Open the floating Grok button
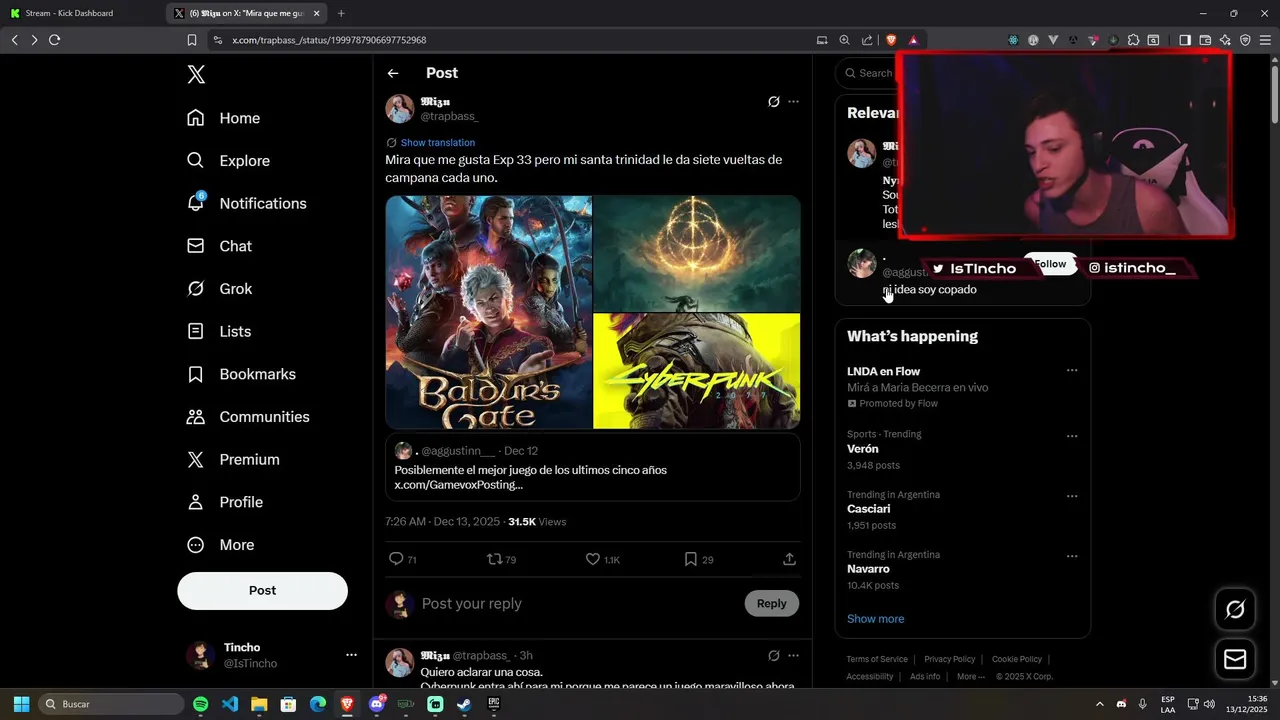This screenshot has width=1280, height=720. (x=1235, y=610)
